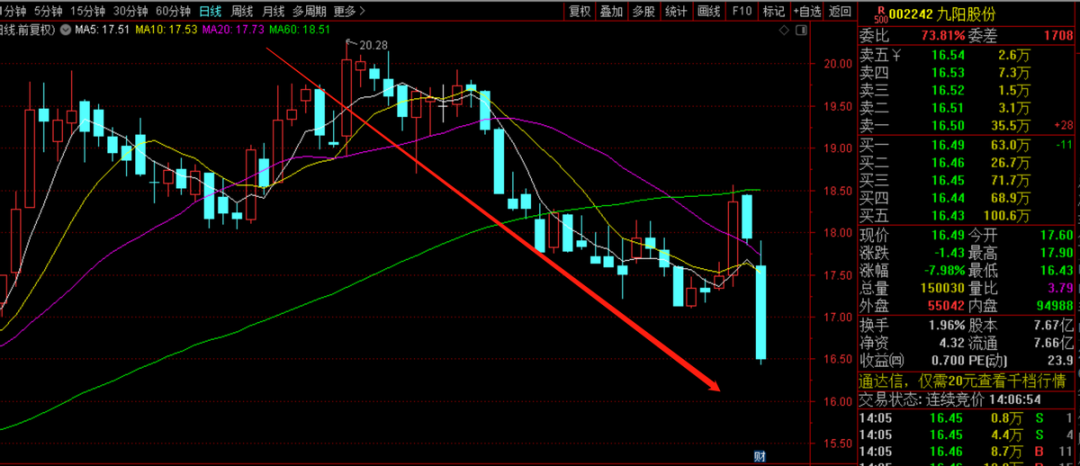Open the F10 company info
1080x466 pixels.
pos(741,11)
